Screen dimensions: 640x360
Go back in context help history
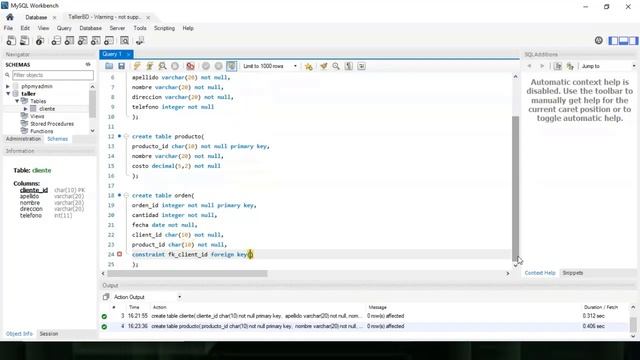point(529,66)
